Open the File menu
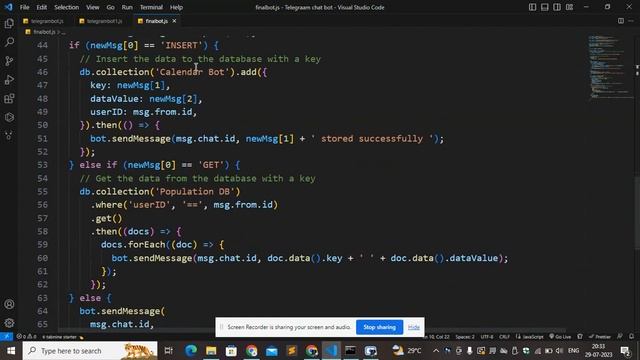 [24, 7]
